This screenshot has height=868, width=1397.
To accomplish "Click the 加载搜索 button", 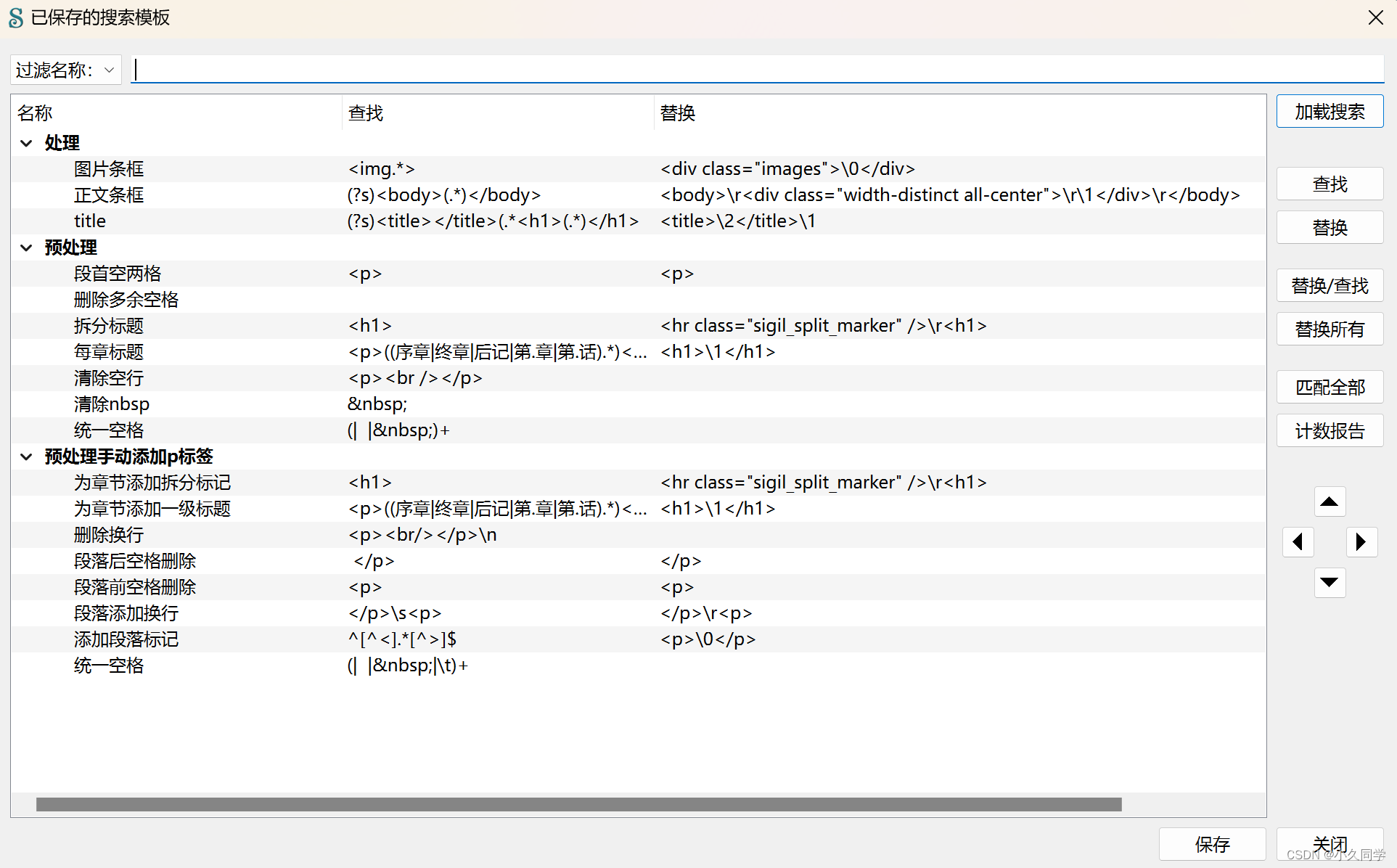I will click(x=1329, y=112).
